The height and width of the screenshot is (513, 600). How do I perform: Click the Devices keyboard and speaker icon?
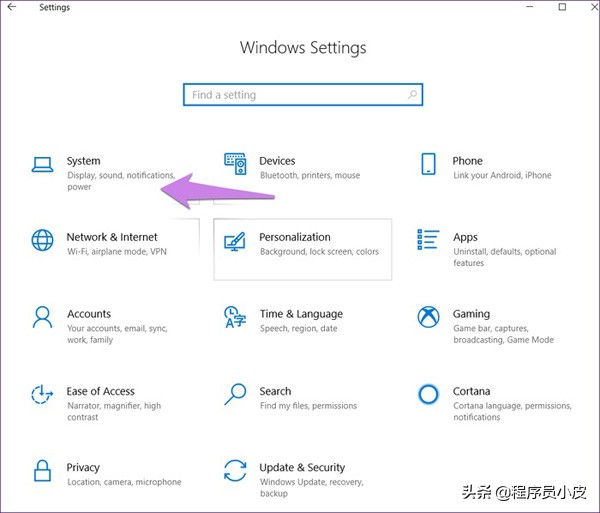(235, 164)
